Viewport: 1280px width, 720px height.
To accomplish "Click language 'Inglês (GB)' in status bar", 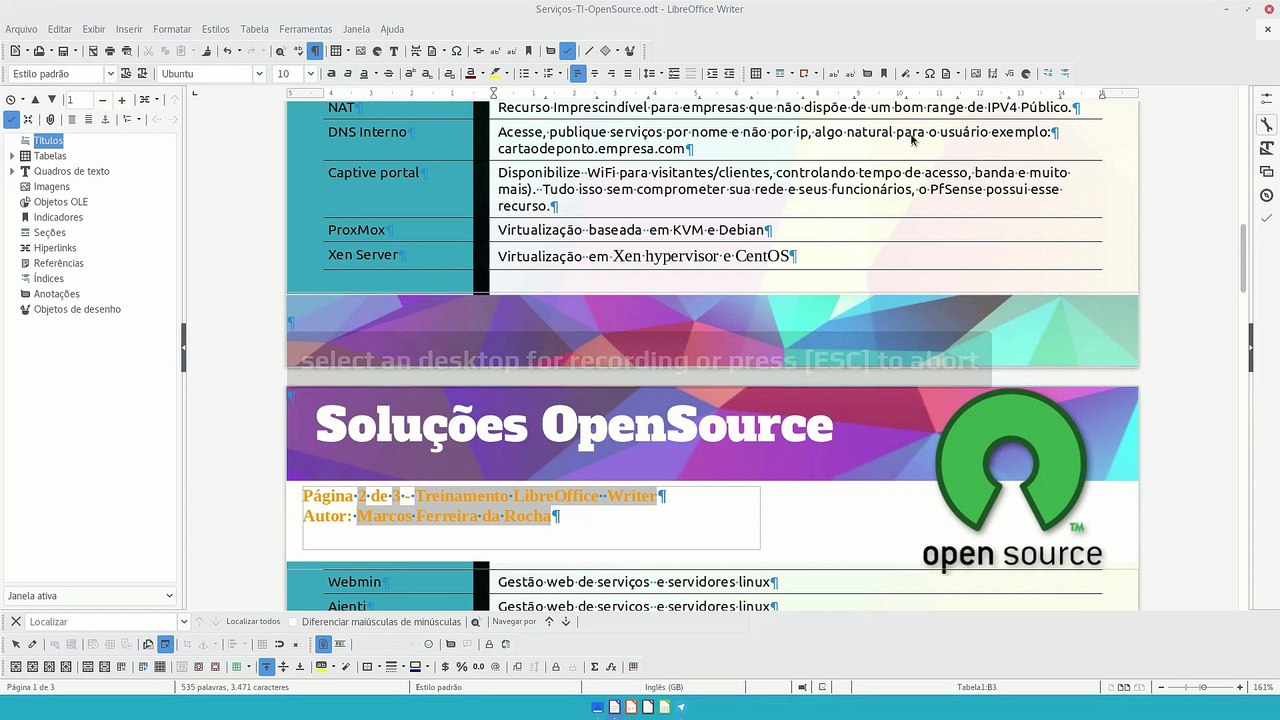I will [x=664, y=688].
